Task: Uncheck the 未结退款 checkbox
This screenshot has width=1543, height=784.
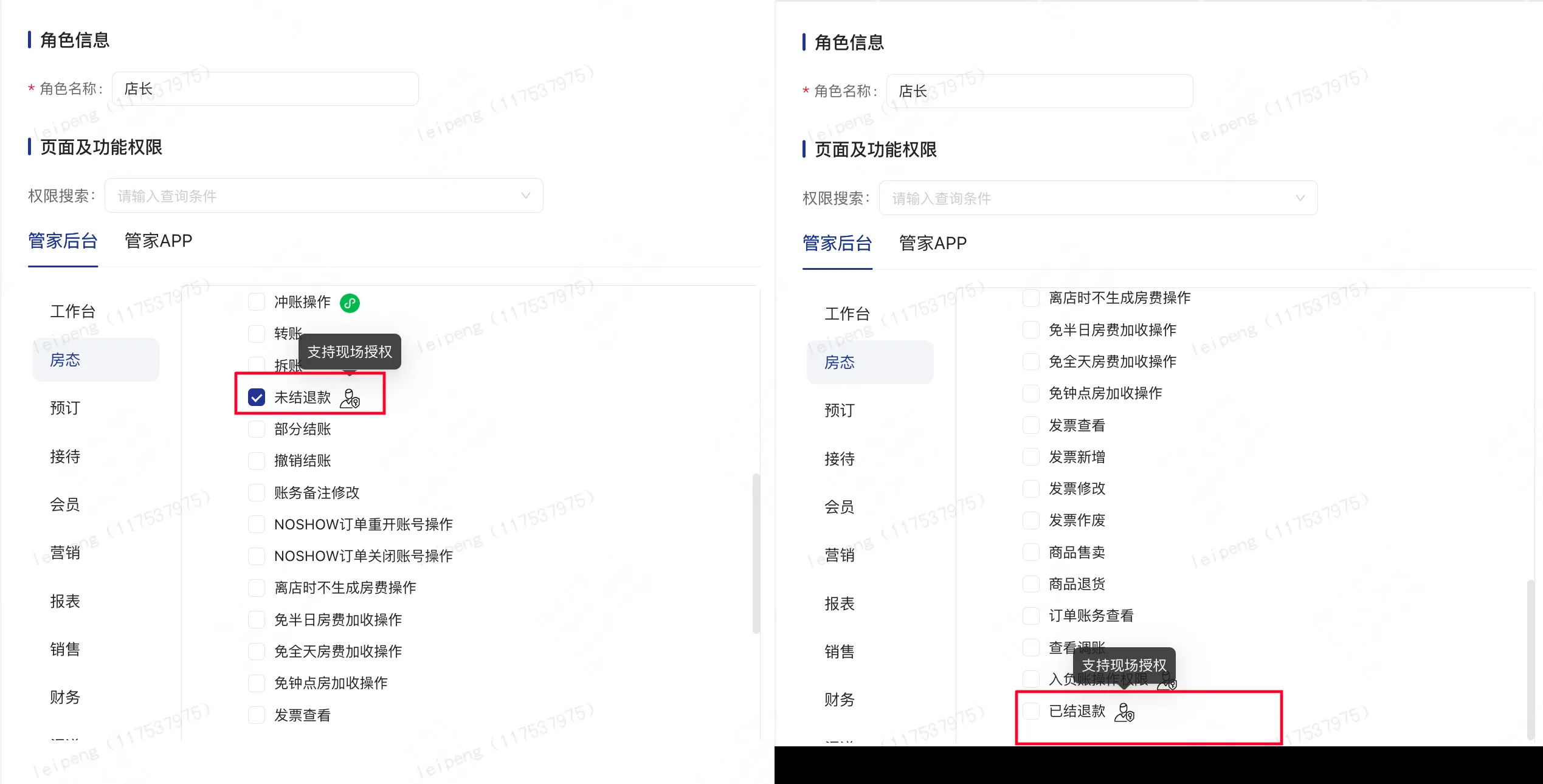Action: (257, 397)
